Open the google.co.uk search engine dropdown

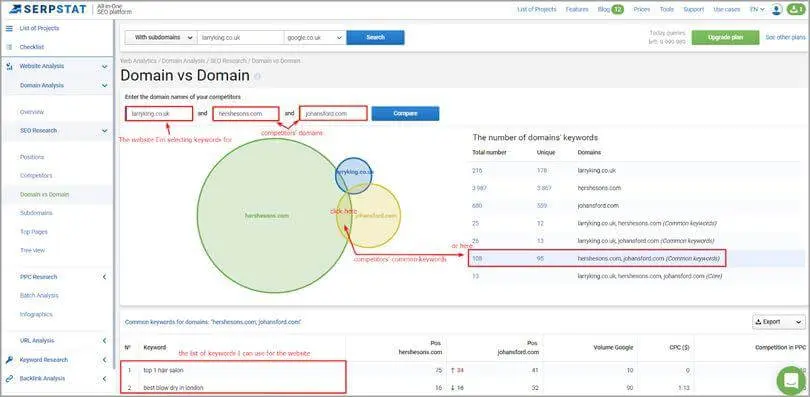315,38
